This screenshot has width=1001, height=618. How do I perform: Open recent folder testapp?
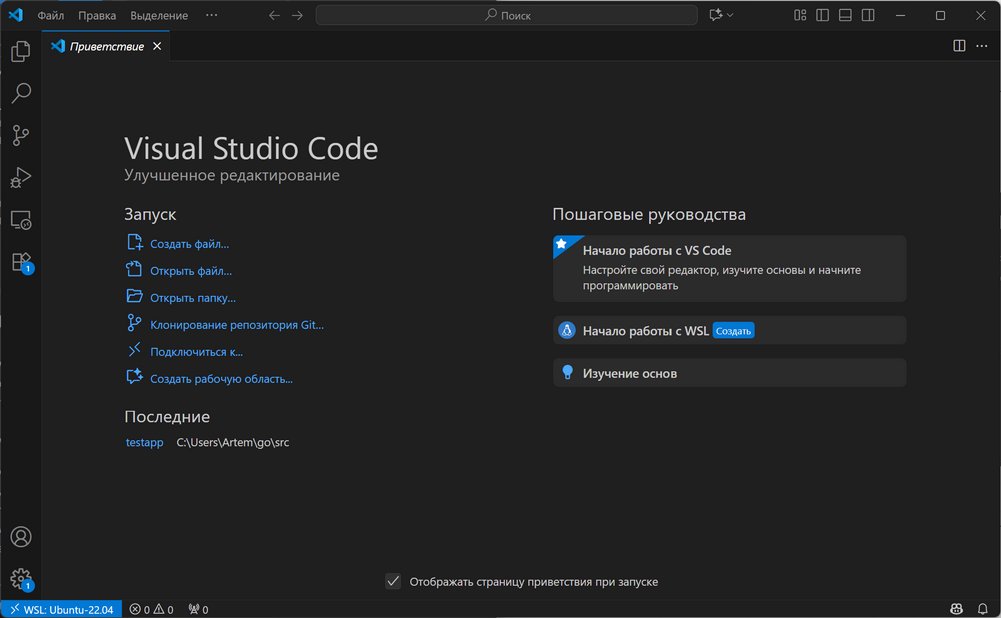144,442
